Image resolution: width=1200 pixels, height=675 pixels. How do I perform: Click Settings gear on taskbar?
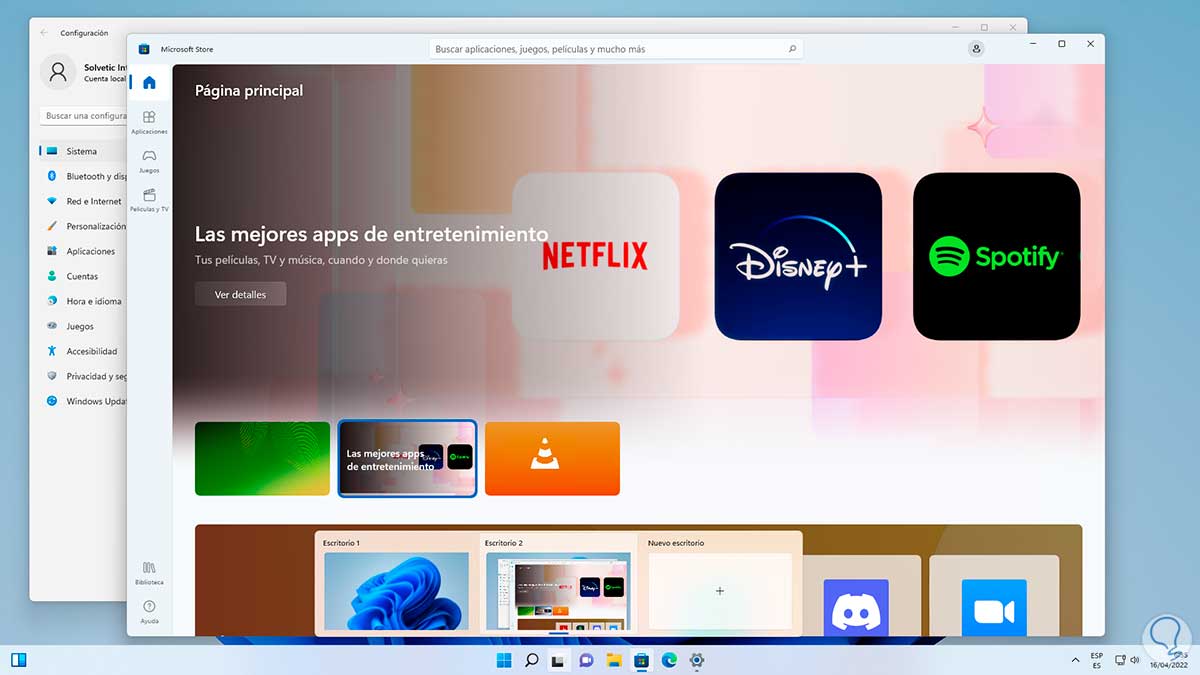tap(697, 660)
